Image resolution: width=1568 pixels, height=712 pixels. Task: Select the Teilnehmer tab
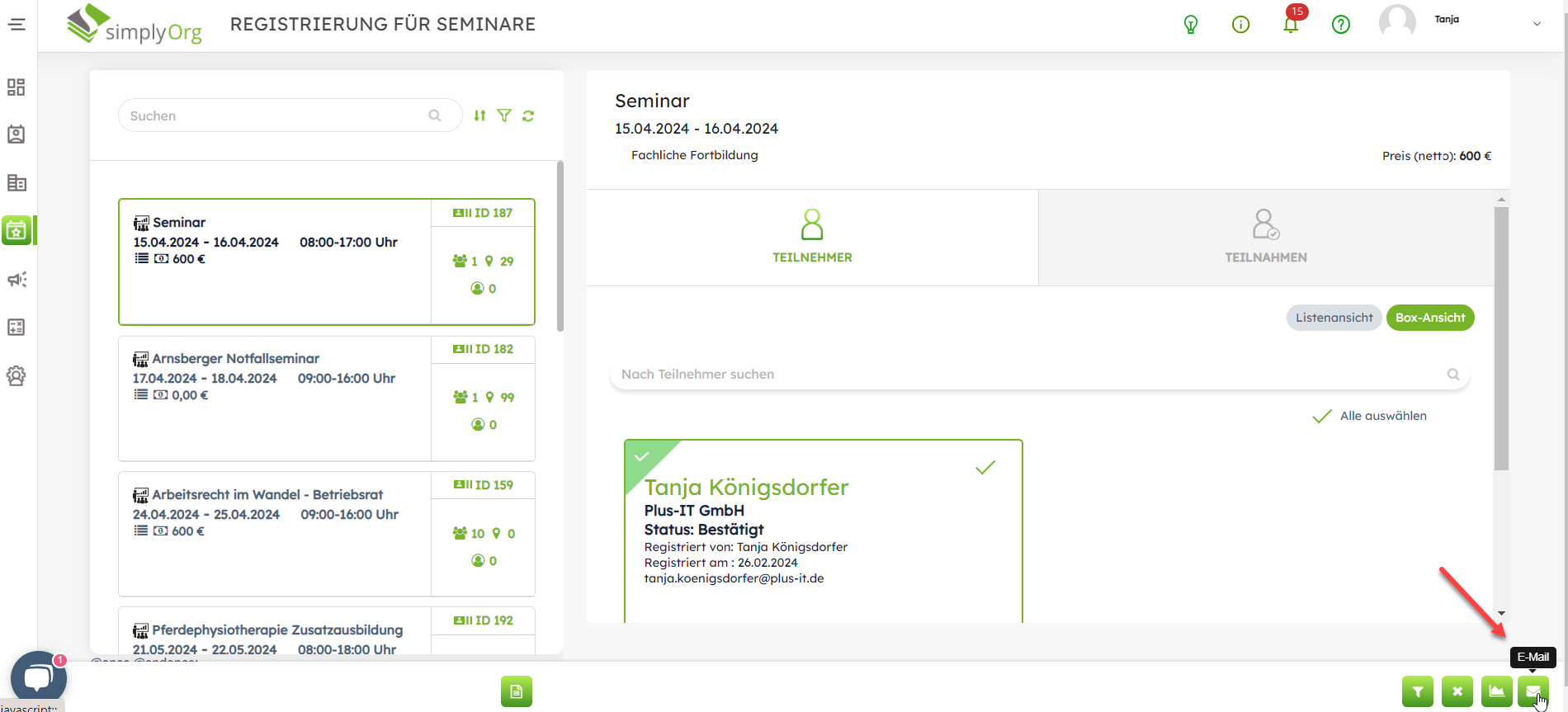pyautogui.click(x=812, y=238)
